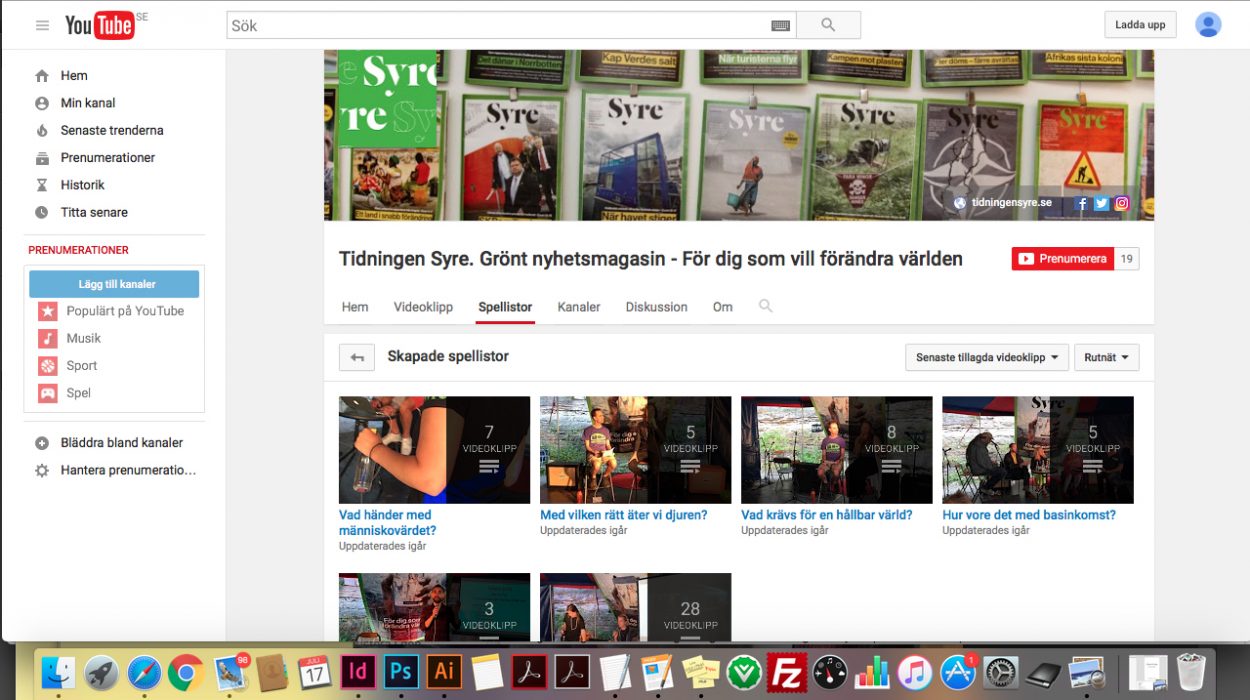Open Safari from the Dock

click(x=143, y=672)
